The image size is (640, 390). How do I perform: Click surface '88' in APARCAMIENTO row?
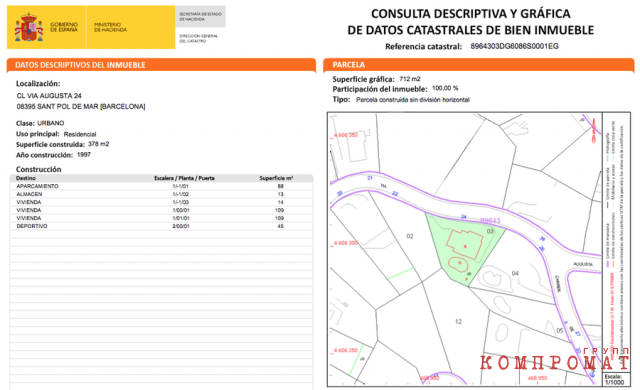tap(280, 186)
